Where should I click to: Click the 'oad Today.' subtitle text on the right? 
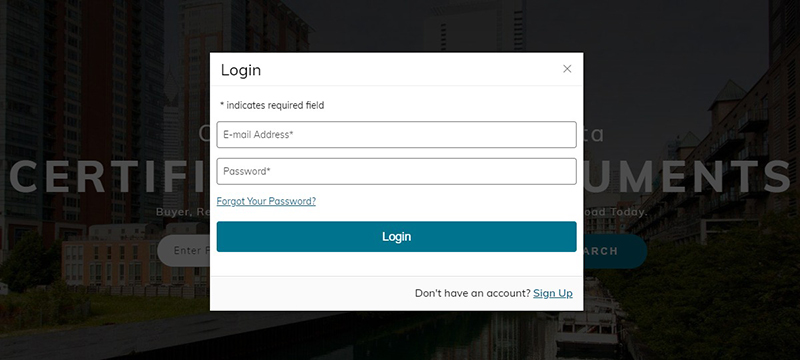[616, 212]
